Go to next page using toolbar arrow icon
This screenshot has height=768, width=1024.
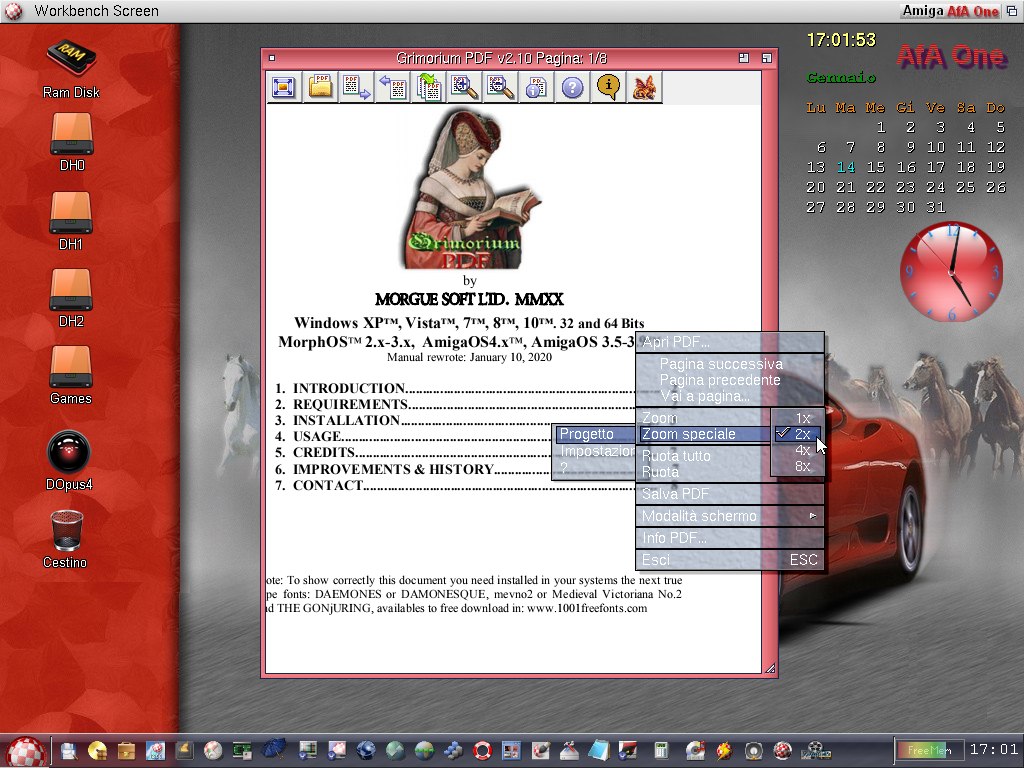(x=356, y=87)
